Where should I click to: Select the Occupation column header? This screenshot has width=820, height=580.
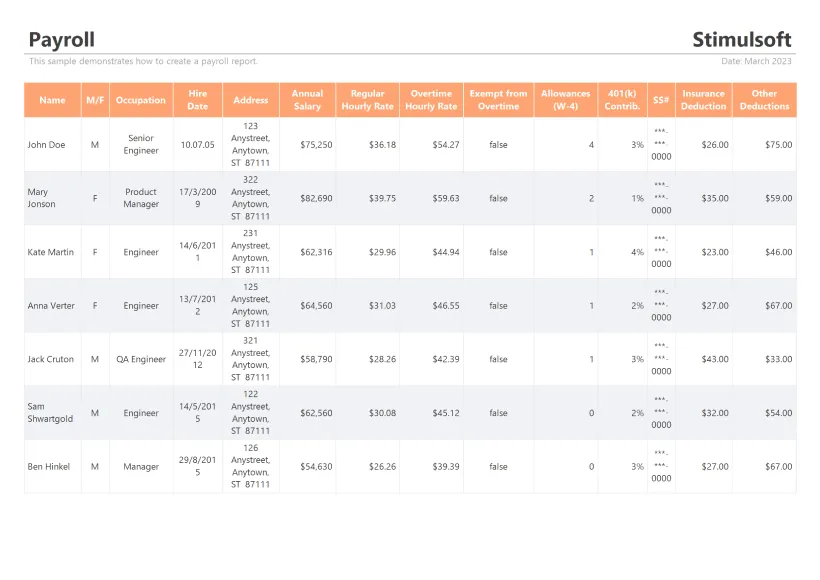coord(141,100)
